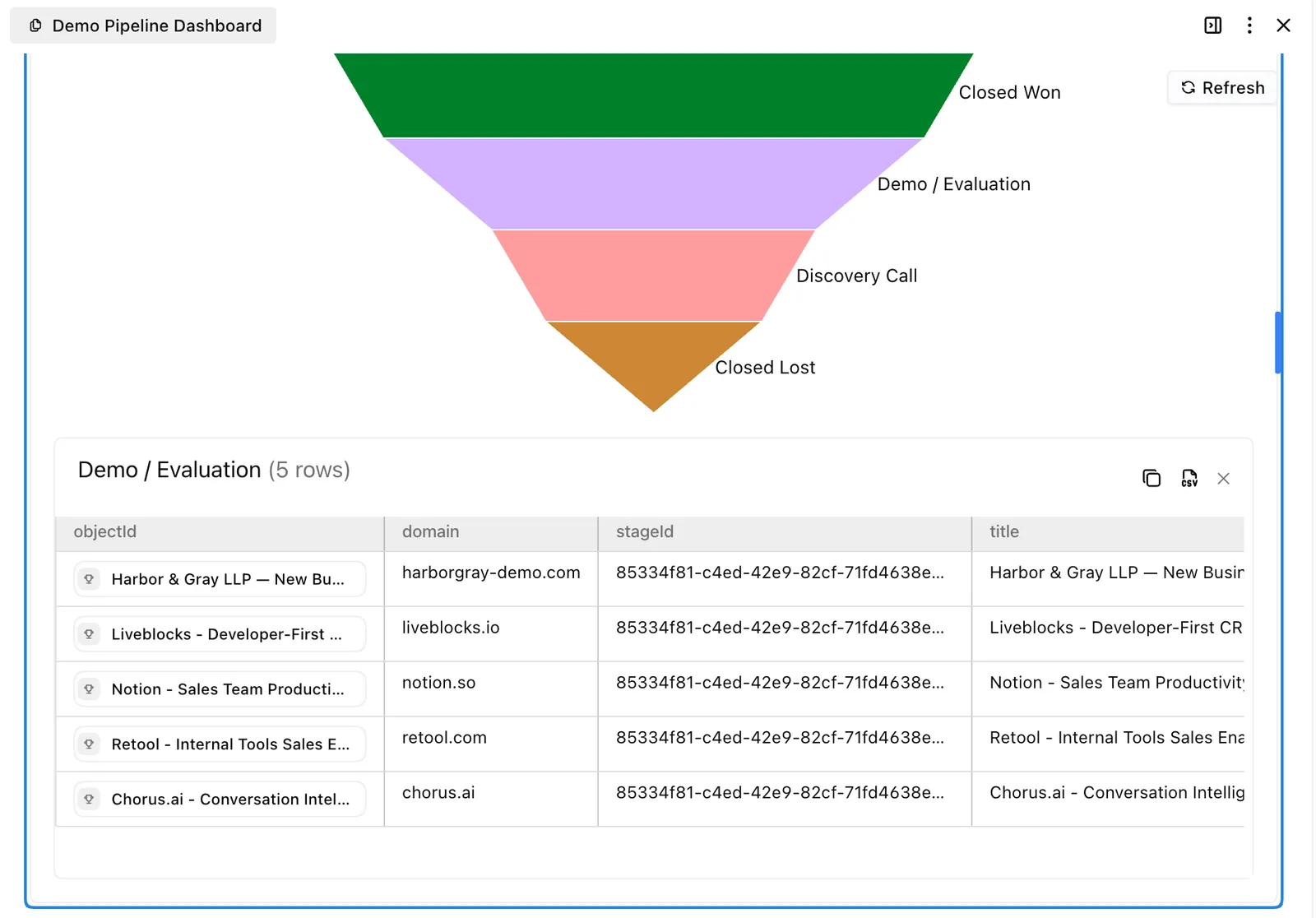Click the blue vertical scrollbar thumb
This screenshot has height=918, width=1316.
click(x=1278, y=343)
